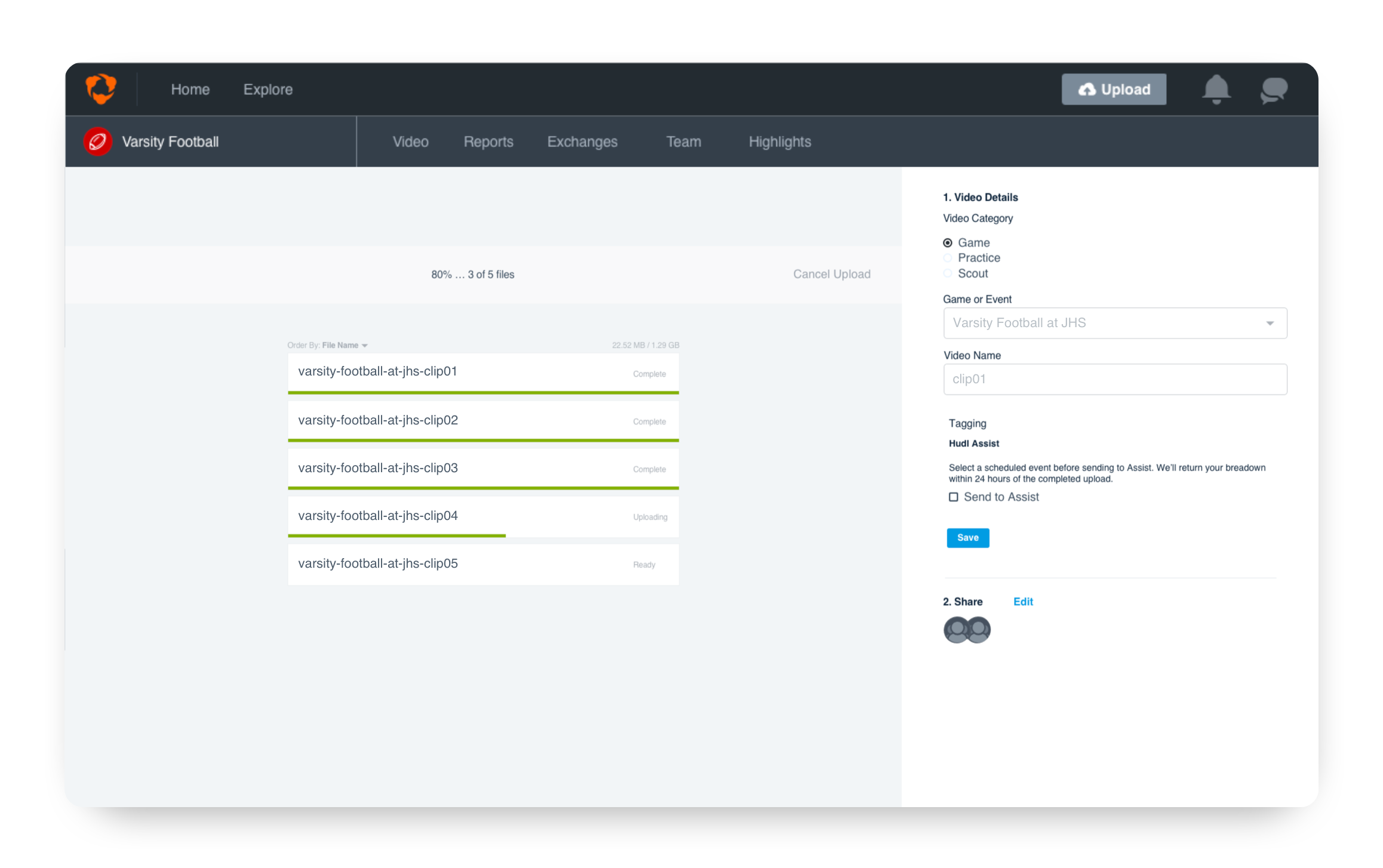Viewport: 1383px width, 868px height.
Task: Switch to the Highlights tab
Action: (779, 141)
